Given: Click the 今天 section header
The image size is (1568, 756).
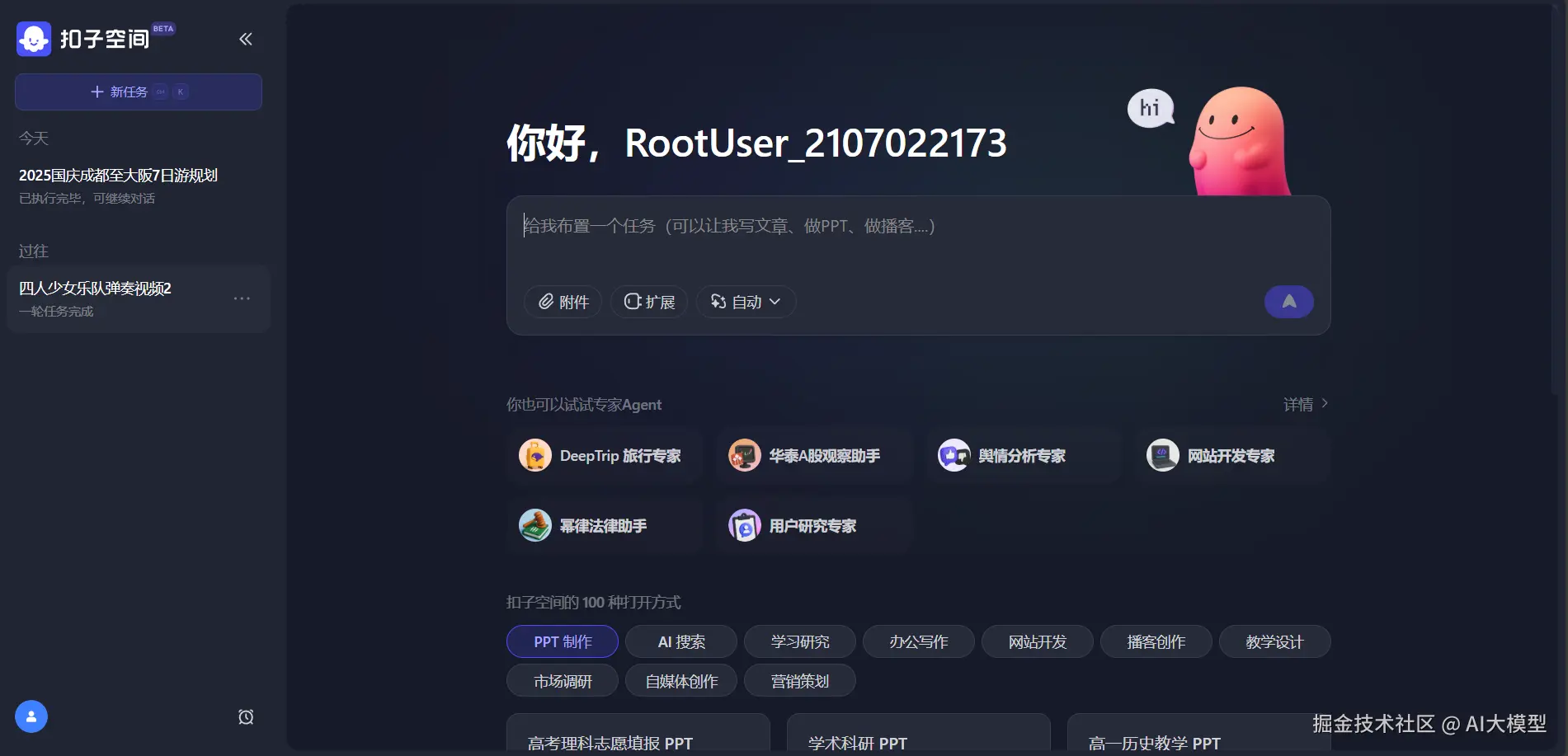Looking at the screenshot, I should pos(34,138).
